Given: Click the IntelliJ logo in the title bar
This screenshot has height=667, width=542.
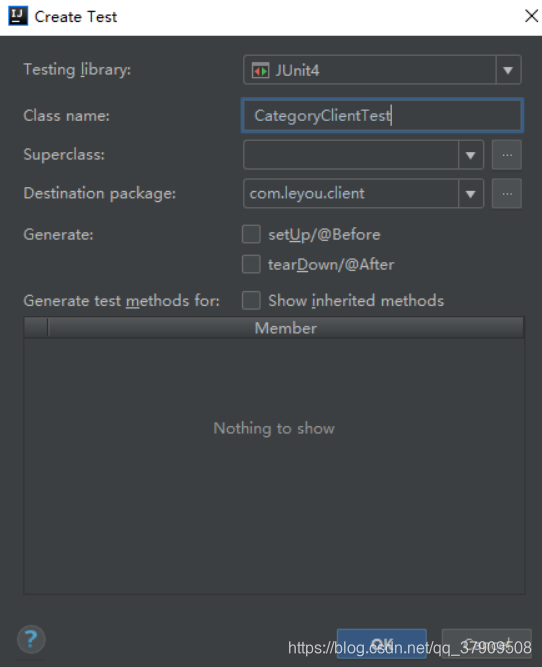Looking at the screenshot, I should point(18,16).
